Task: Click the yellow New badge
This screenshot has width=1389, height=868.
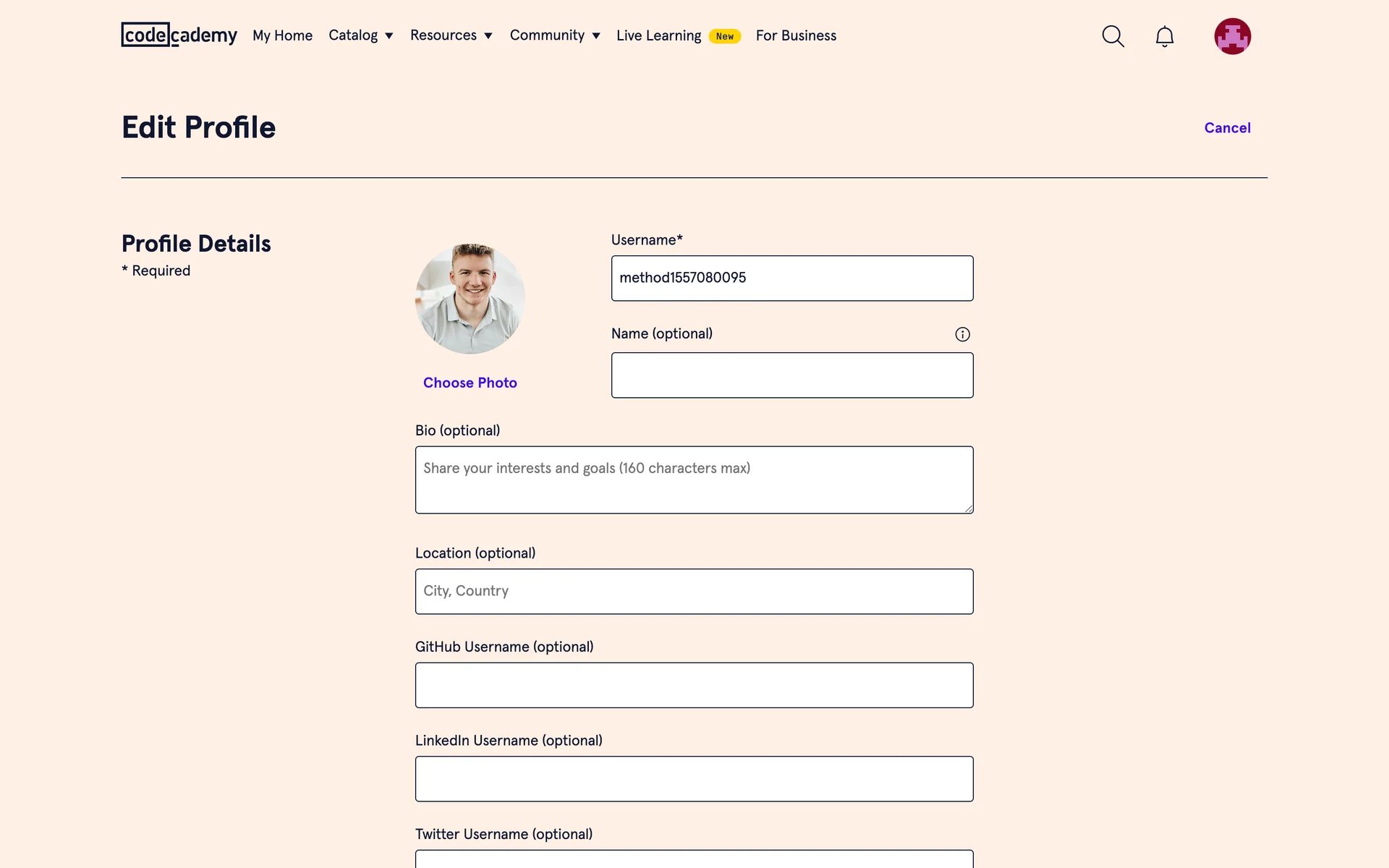Action: coord(724,36)
